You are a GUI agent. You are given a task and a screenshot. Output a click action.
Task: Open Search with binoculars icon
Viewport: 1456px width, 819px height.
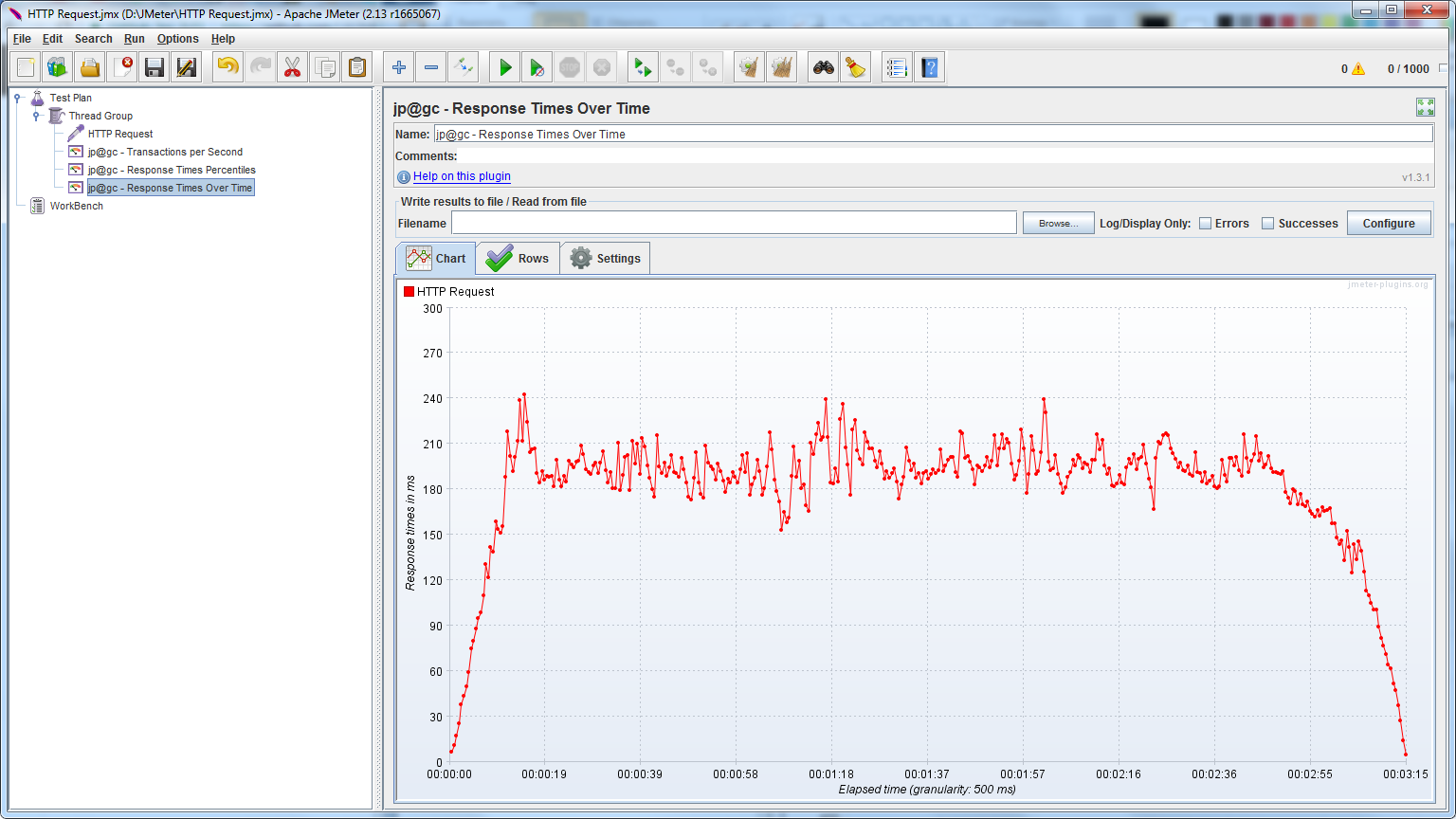point(825,67)
